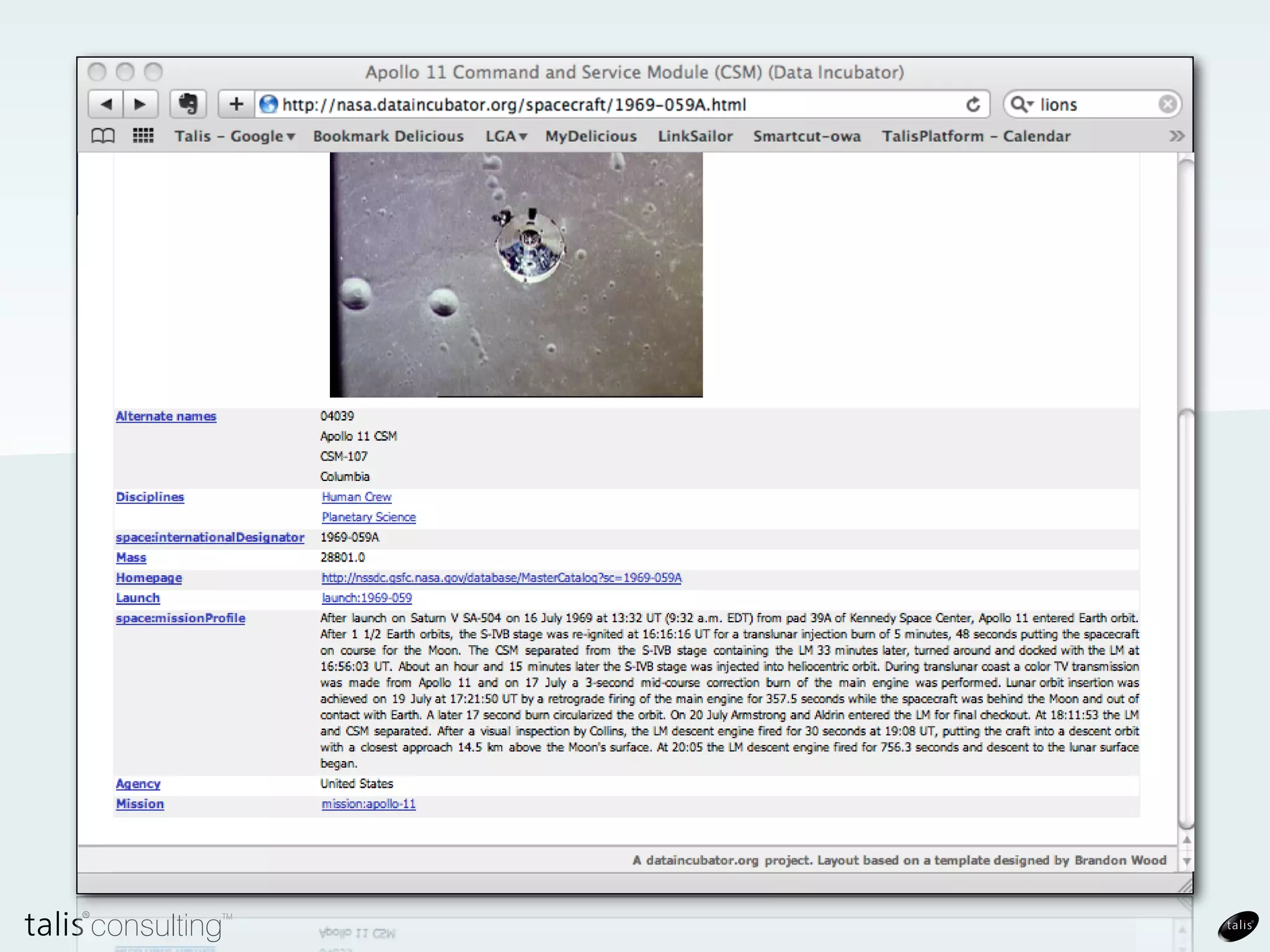Expand the Talis – Google bookmark folder
The width and height of the screenshot is (1270, 952).
tap(234, 136)
